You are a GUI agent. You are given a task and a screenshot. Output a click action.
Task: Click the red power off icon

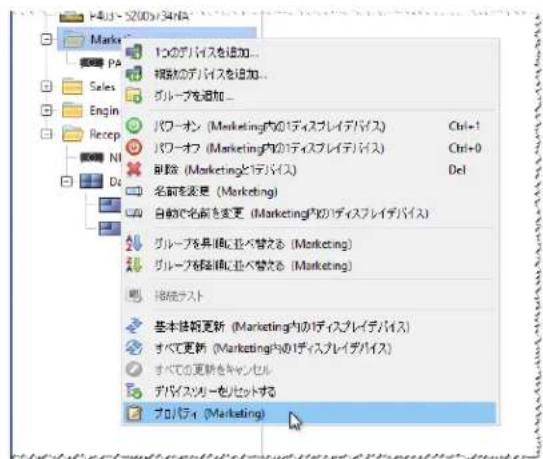click(134, 148)
